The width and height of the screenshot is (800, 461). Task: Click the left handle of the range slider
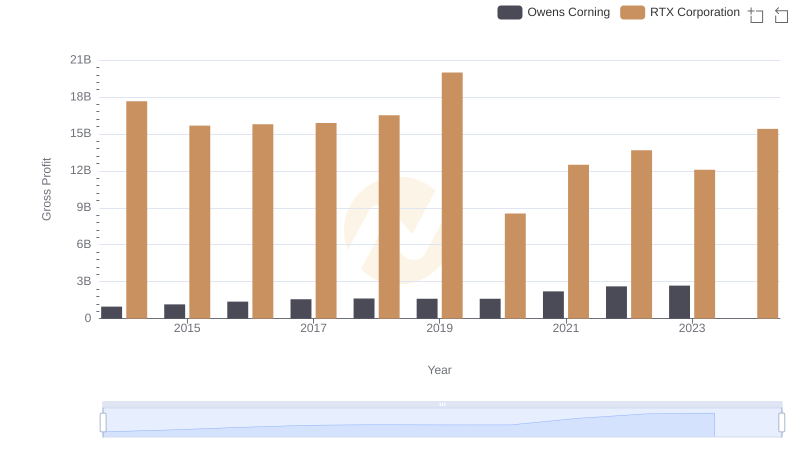[103, 423]
